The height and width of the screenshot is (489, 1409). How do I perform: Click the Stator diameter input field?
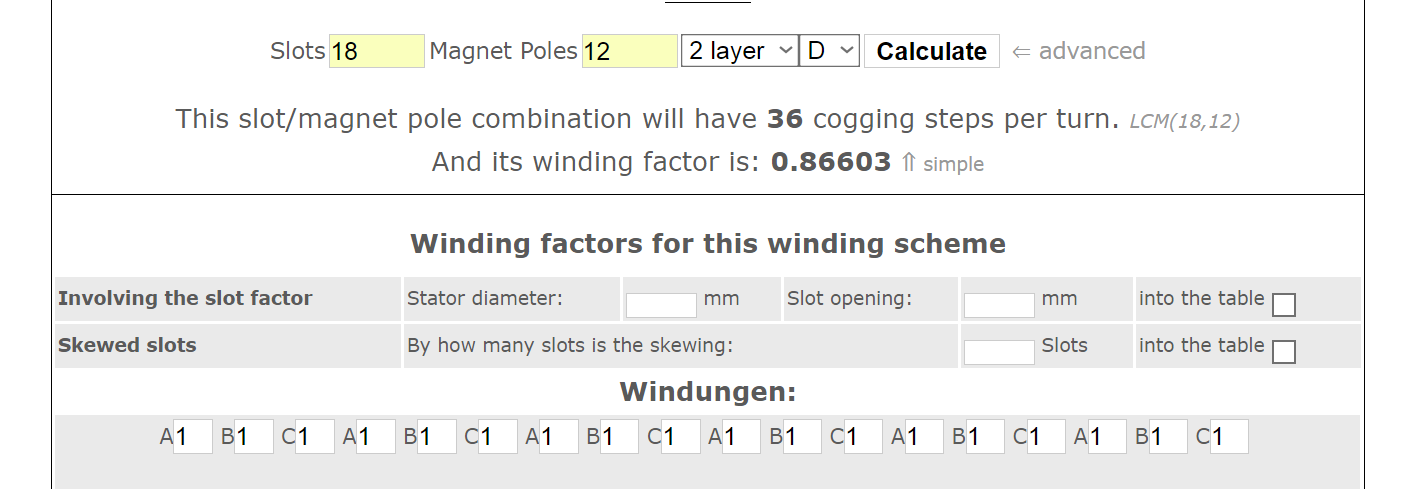coord(661,305)
